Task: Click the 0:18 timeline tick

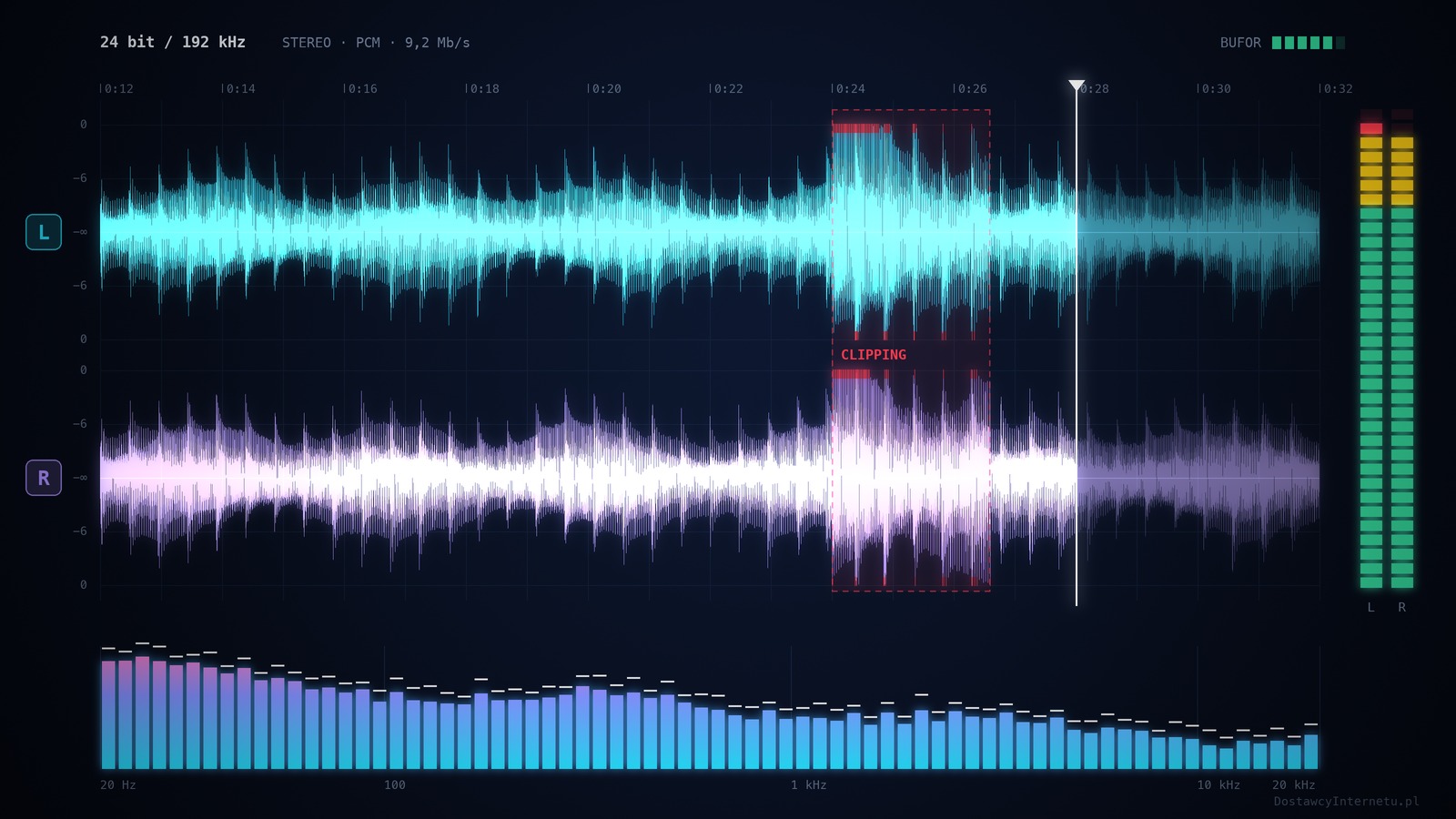Action: click(484, 89)
